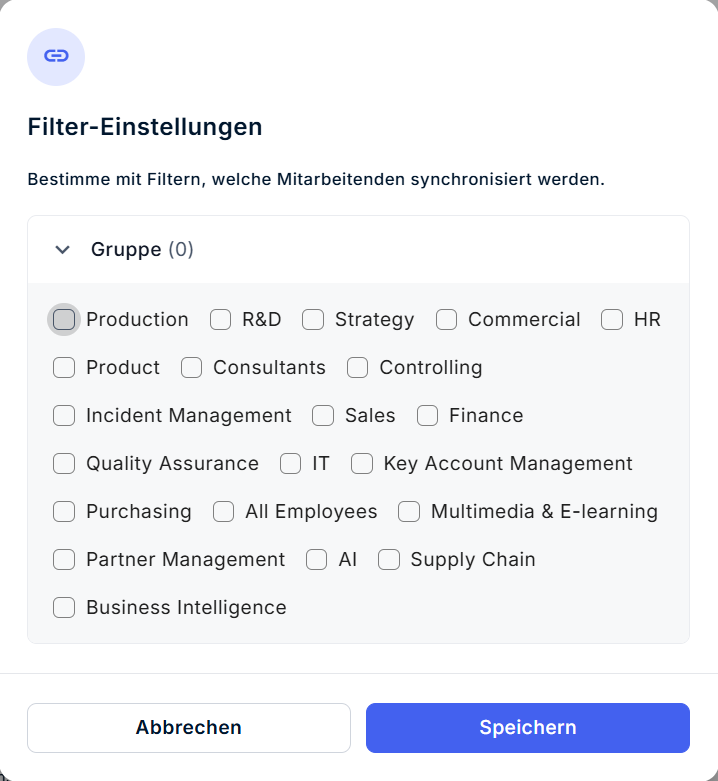Check the Quality Assurance checkbox
This screenshot has width=718, height=781.
coord(64,464)
